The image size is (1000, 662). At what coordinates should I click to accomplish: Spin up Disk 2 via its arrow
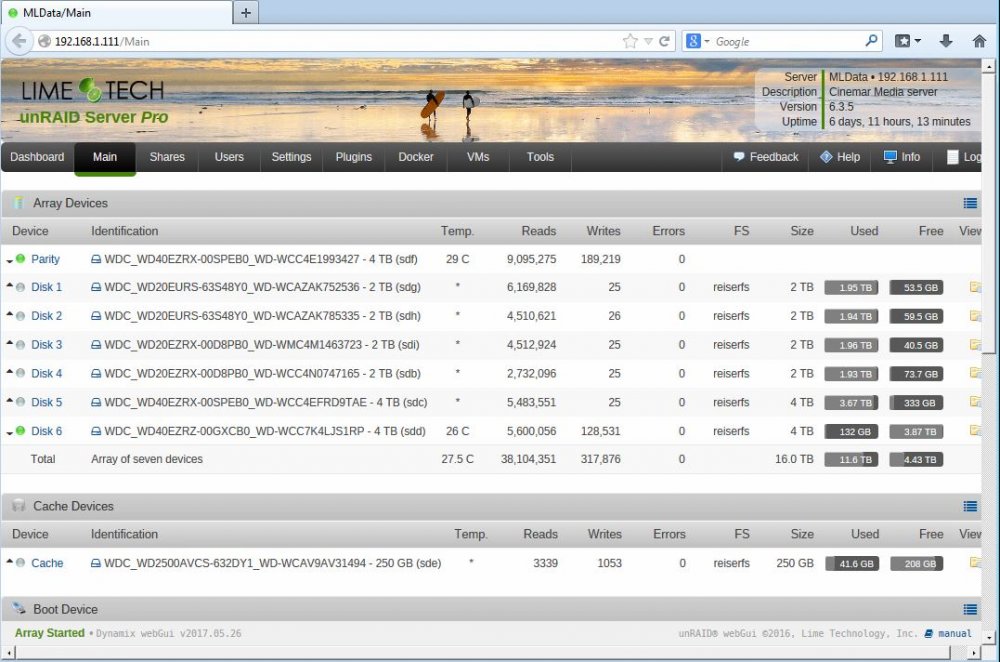pos(10,314)
